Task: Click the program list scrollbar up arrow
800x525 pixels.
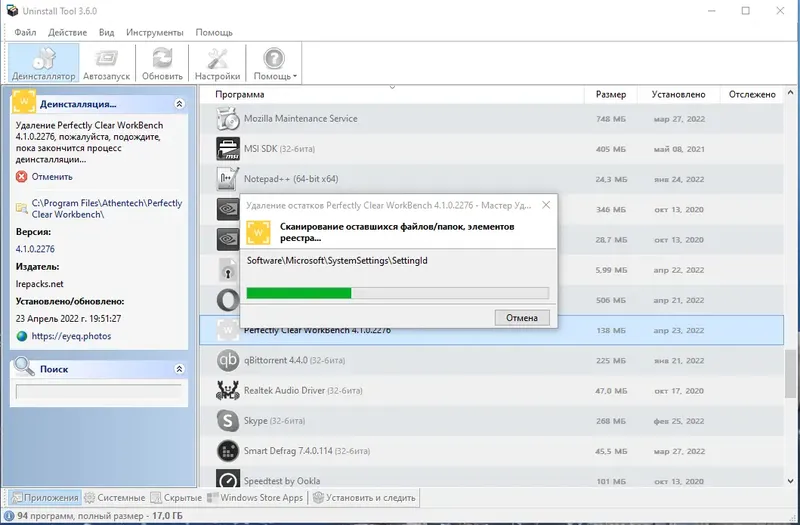Action: point(790,93)
